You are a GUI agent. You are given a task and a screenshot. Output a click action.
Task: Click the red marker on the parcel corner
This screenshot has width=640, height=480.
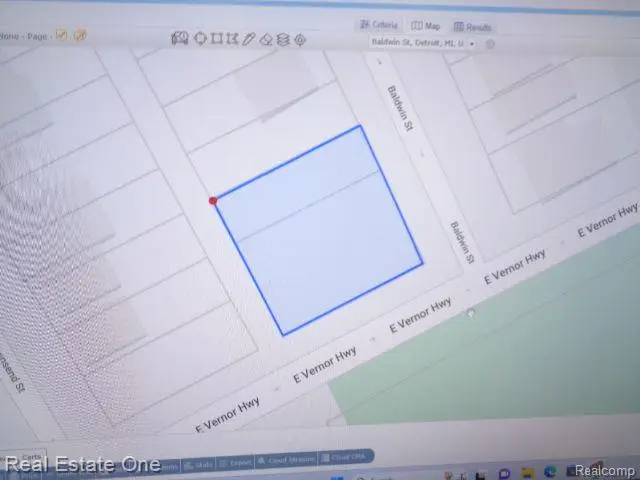click(x=213, y=200)
